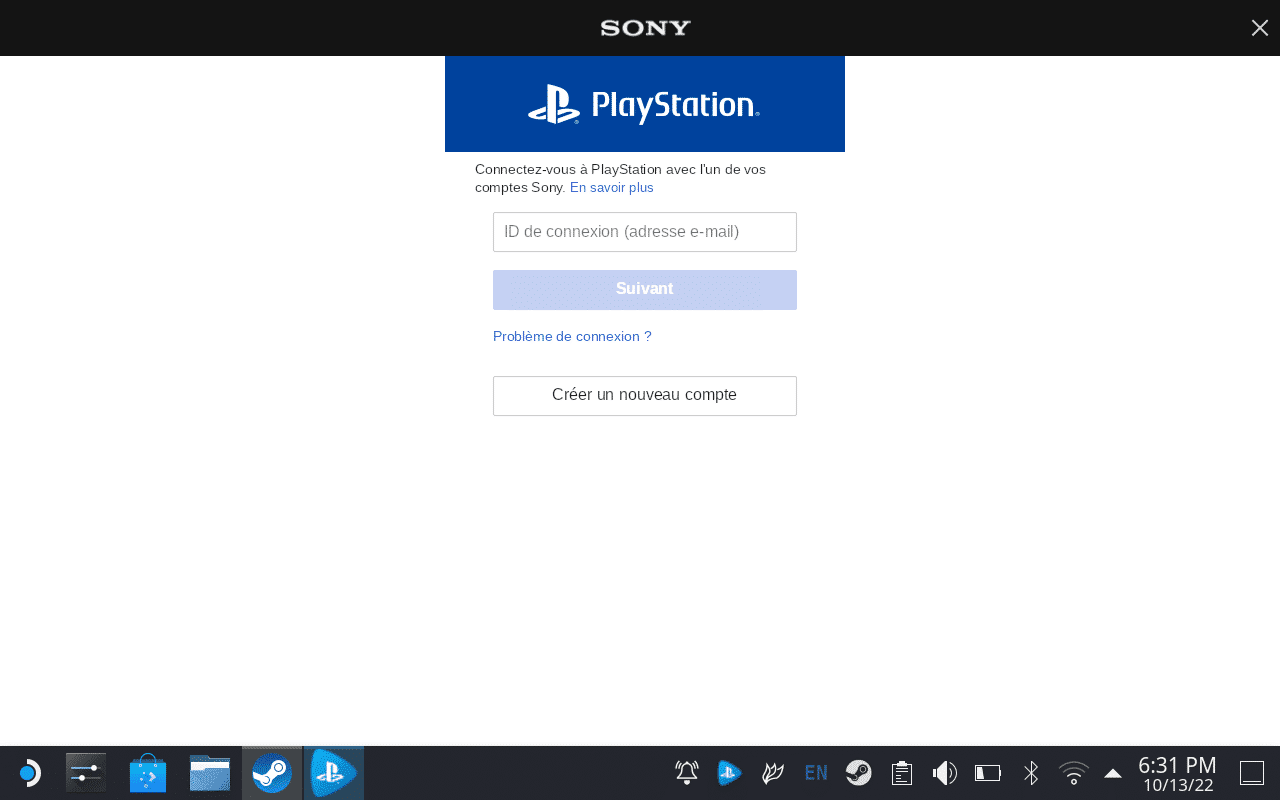Select the PlayStation app in the taskbar
Image resolution: width=1280 pixels, height=800 pixels.
pos(334,773)
